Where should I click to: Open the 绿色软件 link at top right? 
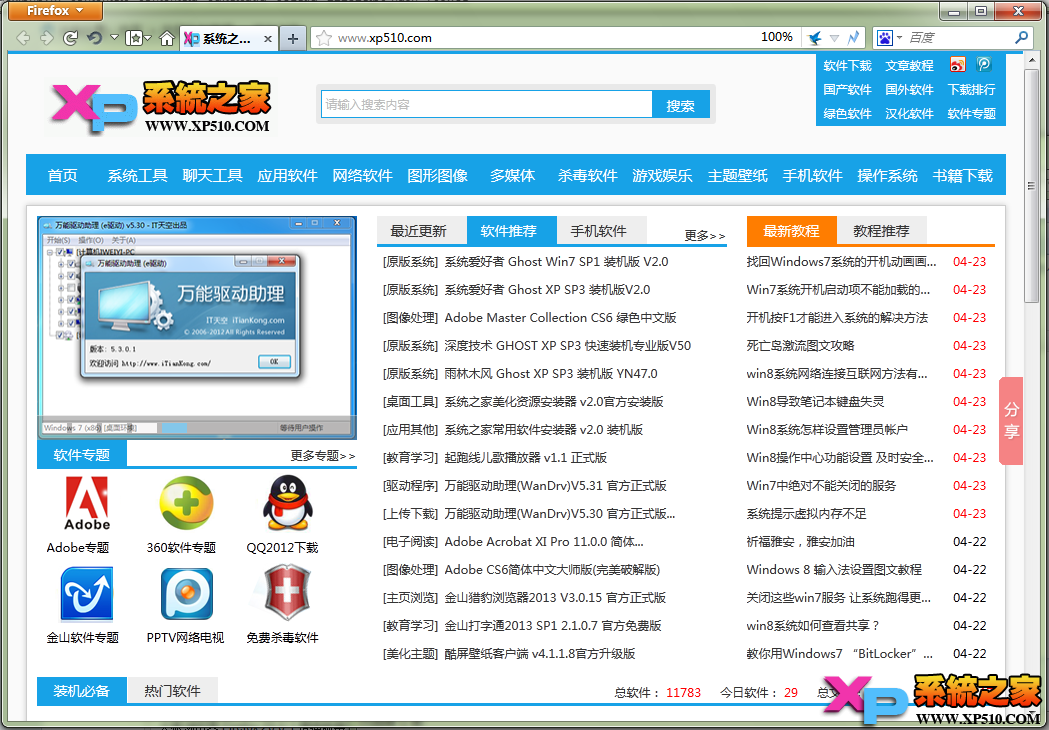coord(848,114)
